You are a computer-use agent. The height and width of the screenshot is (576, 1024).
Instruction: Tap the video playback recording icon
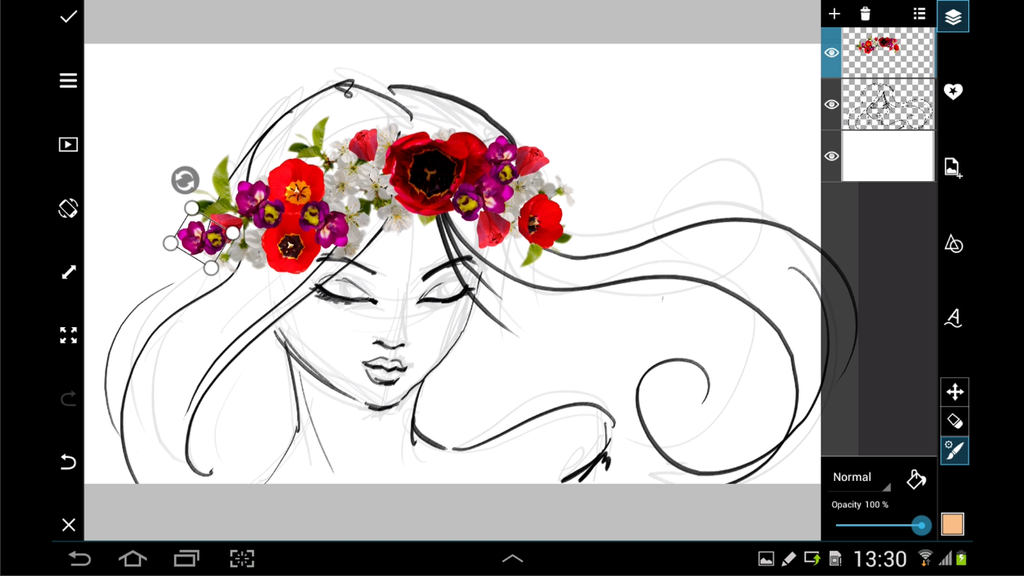click(x=69, y=144)
